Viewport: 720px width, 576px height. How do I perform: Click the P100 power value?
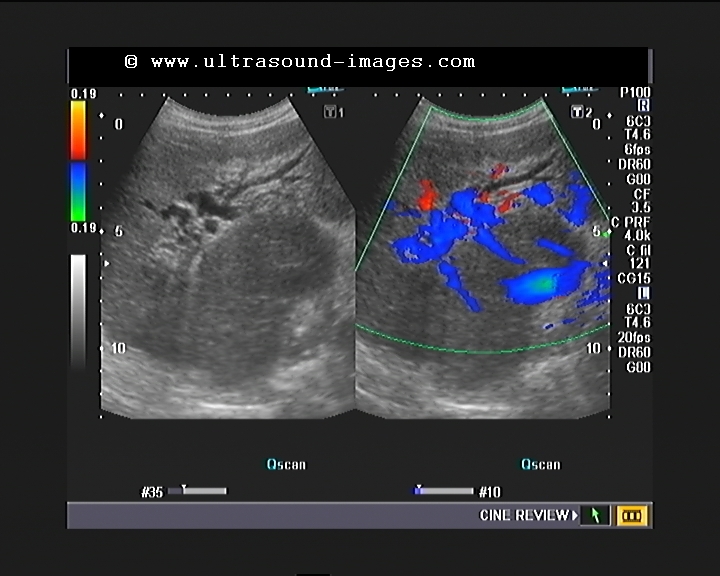click(x=635, y=92)
